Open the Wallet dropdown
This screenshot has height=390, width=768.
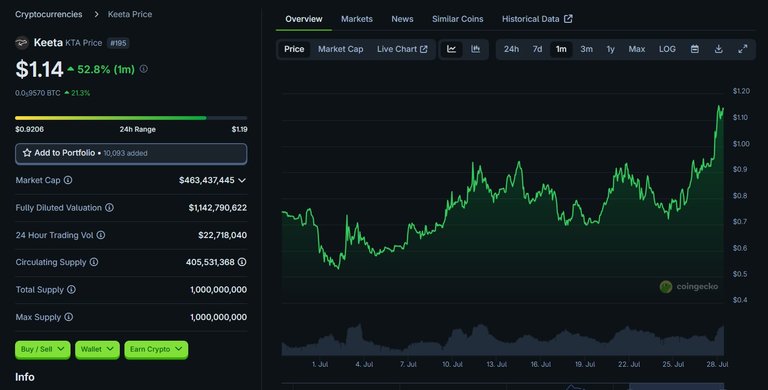coord(97,349)
